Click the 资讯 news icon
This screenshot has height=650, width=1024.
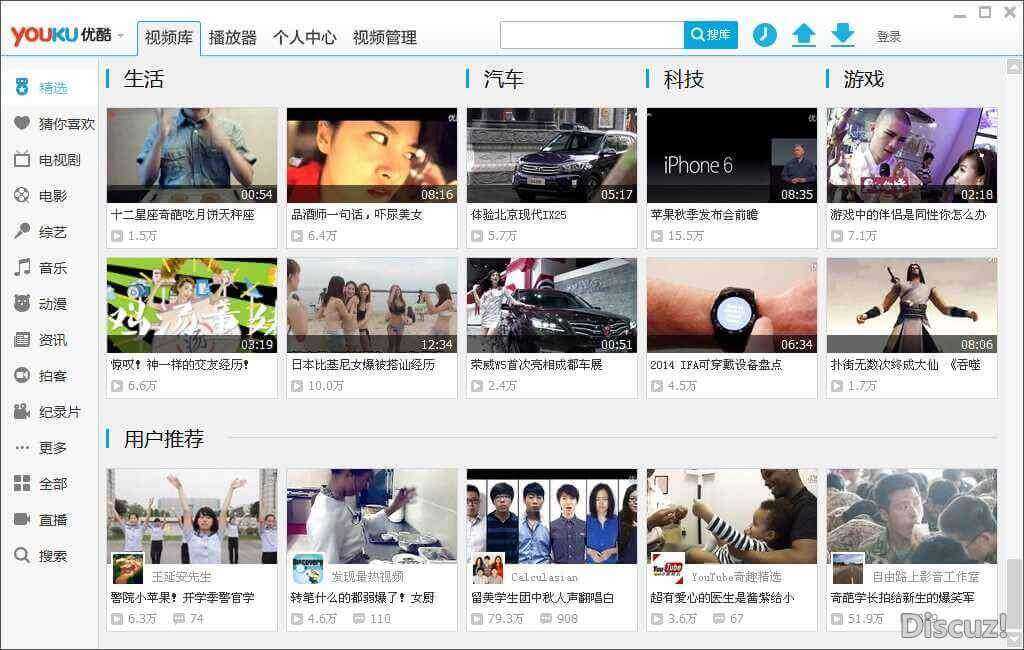pyautogui.click(x=22, y=339)
